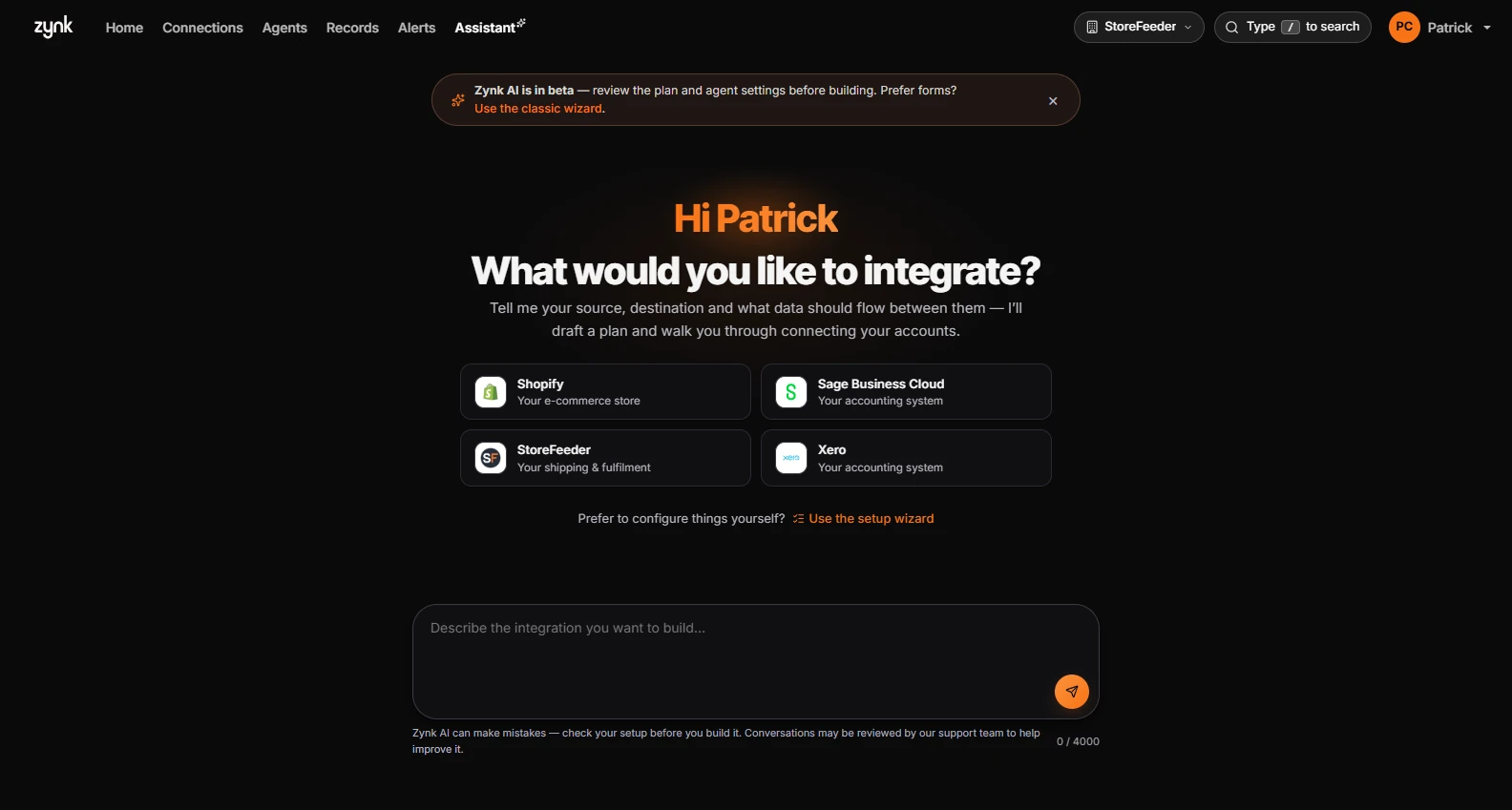Click the Shopify logo icon
Image resolution: width=1512 pixels, height=810 pixels.
(491, 392)
